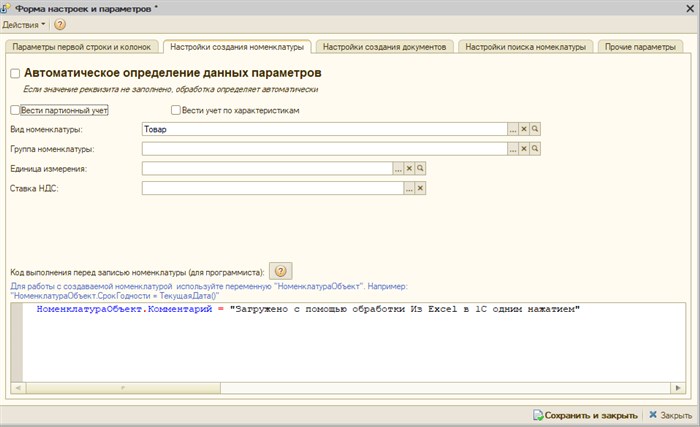Click the Ставка НДС input field

[272, 188]
